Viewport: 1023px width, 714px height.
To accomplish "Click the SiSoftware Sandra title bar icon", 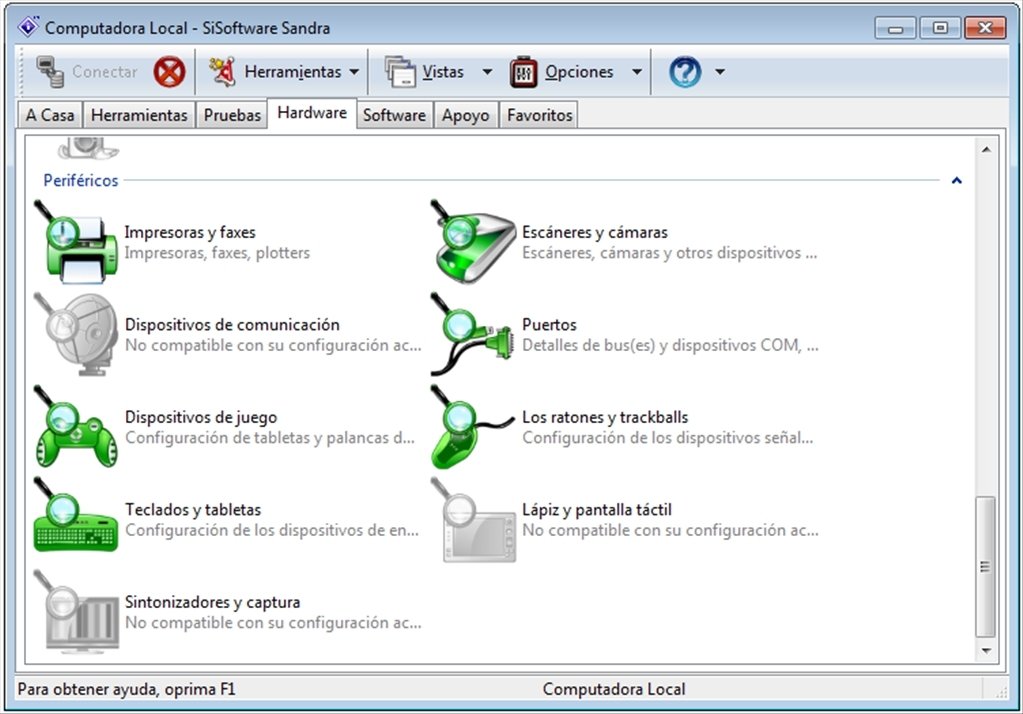I will click(28, 27).
